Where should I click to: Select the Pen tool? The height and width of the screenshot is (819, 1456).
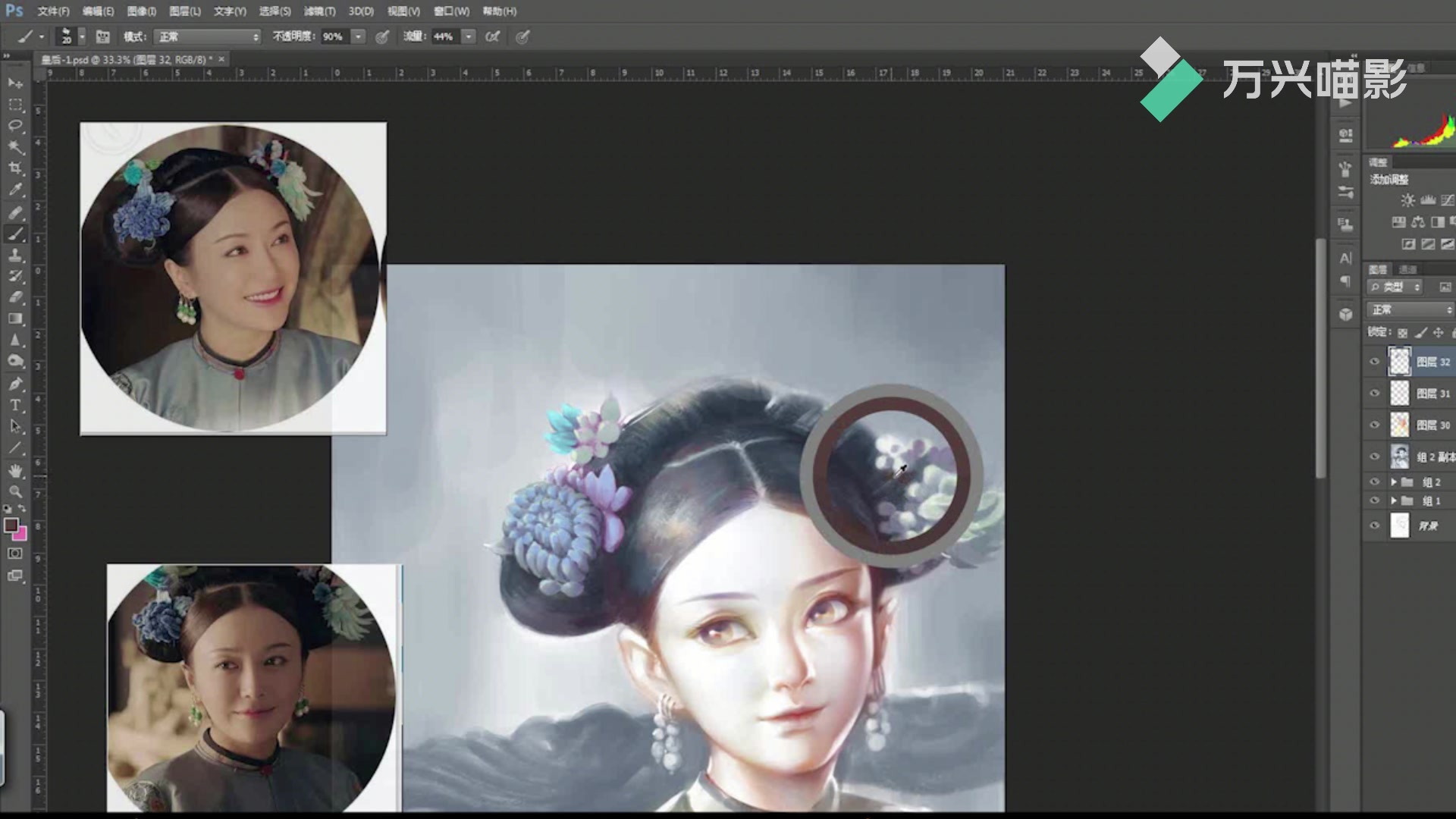pos(15,384)
